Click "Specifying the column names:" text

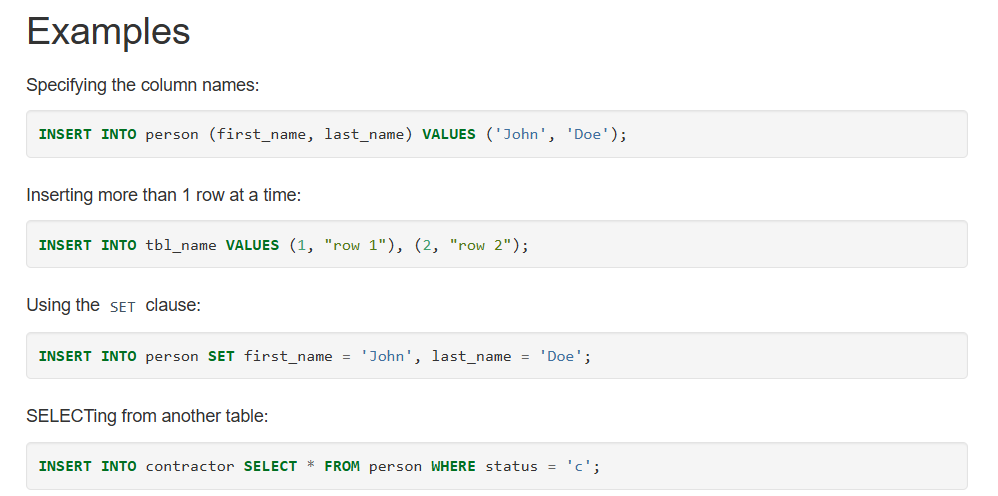coord(143,85)
